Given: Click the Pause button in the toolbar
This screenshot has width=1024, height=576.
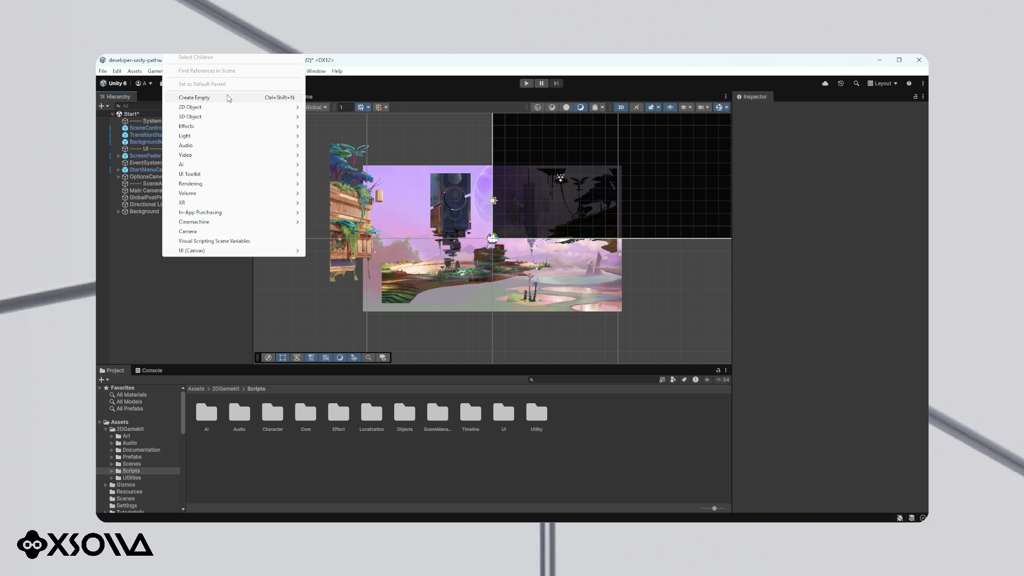Looking at the screenshot, I should click(x=541, y=84).
